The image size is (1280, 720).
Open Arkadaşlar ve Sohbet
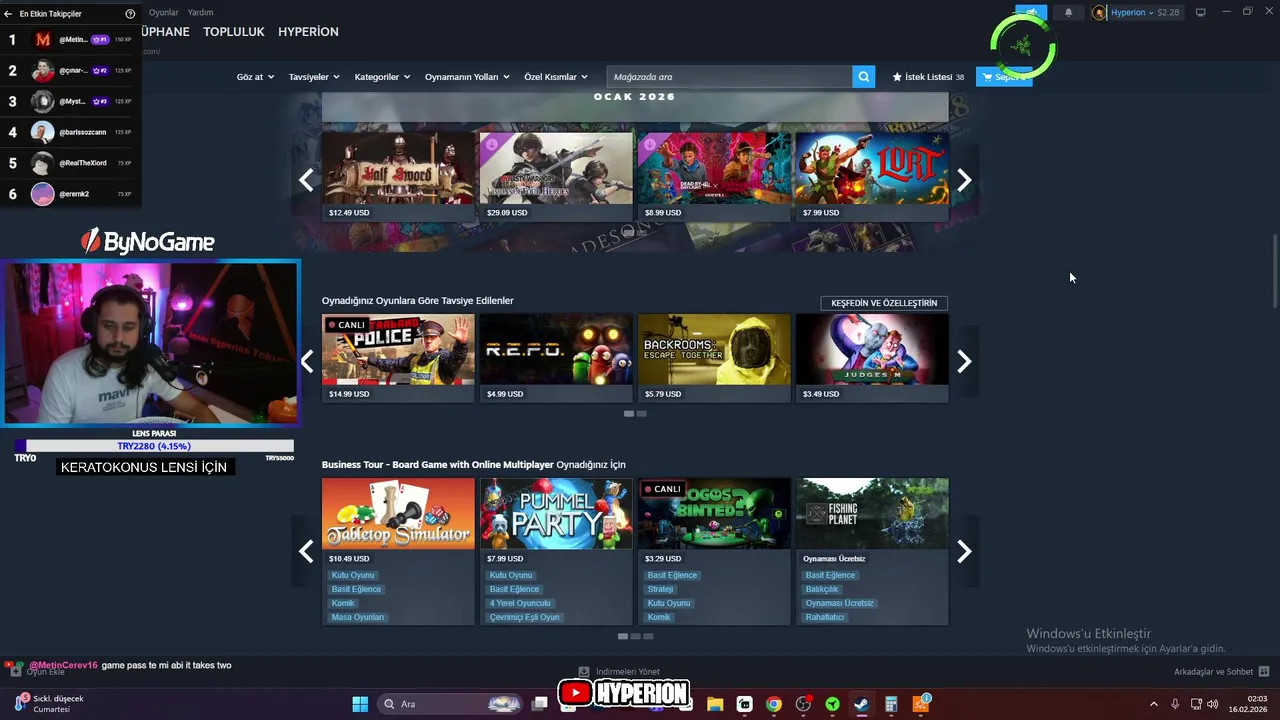(x=1214, y=672)
